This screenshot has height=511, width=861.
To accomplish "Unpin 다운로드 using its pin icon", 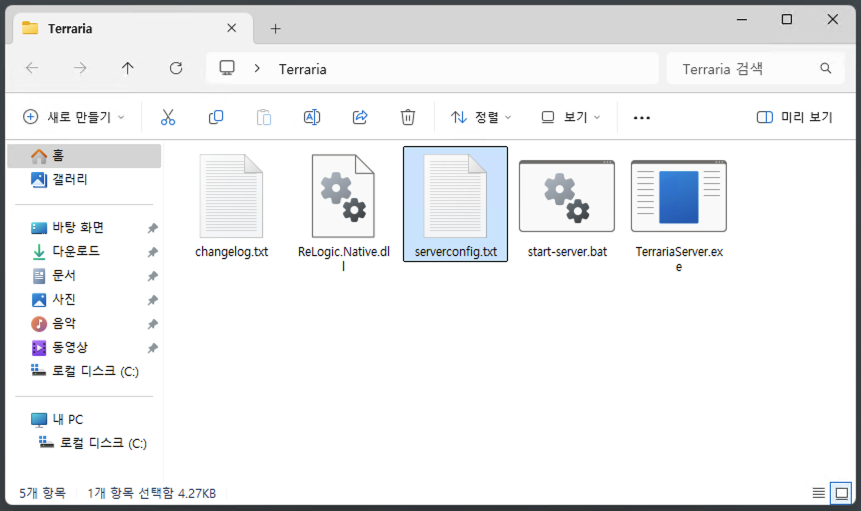I will pyautogui.click(x=153, y=252).
